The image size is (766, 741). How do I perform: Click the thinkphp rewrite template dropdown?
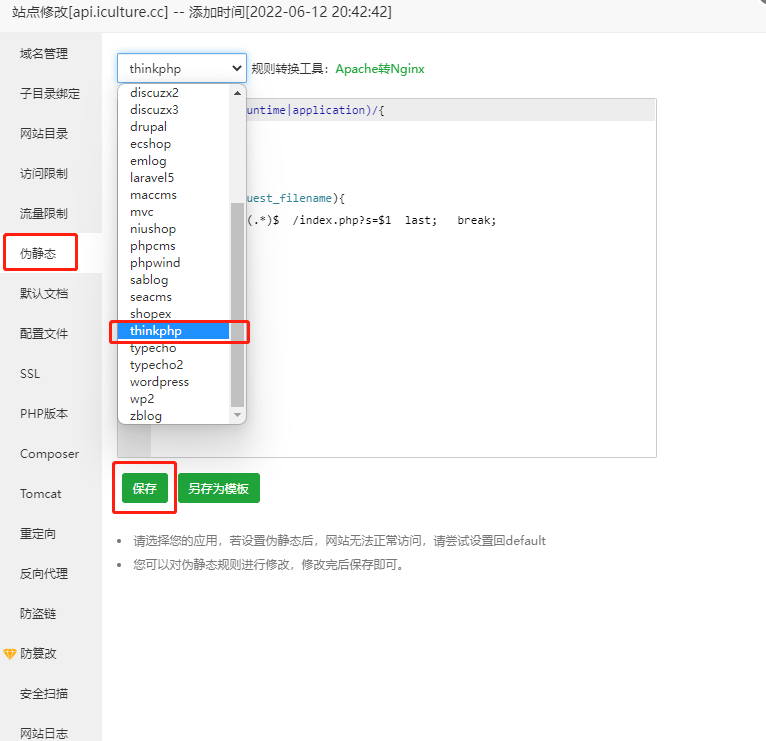(182, 68)
